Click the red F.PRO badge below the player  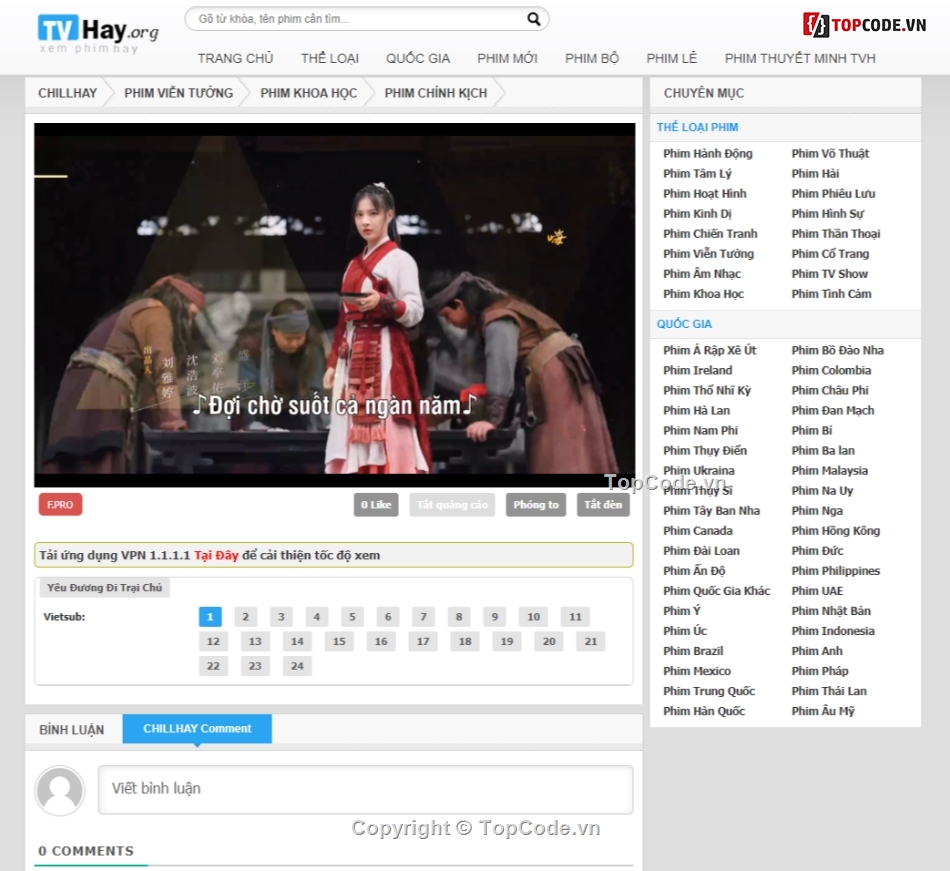(60, 505)
